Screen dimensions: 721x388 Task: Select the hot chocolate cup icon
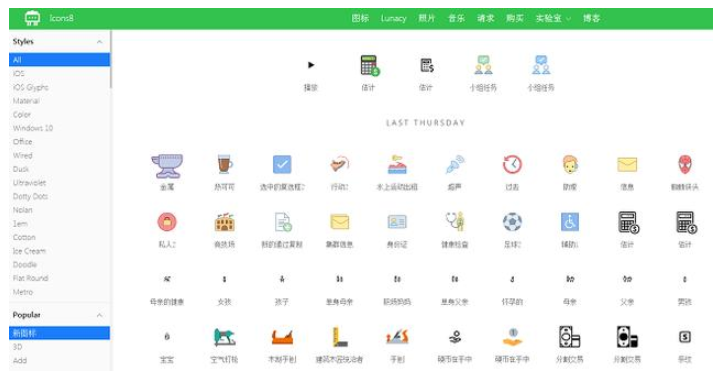click(224, 165)
